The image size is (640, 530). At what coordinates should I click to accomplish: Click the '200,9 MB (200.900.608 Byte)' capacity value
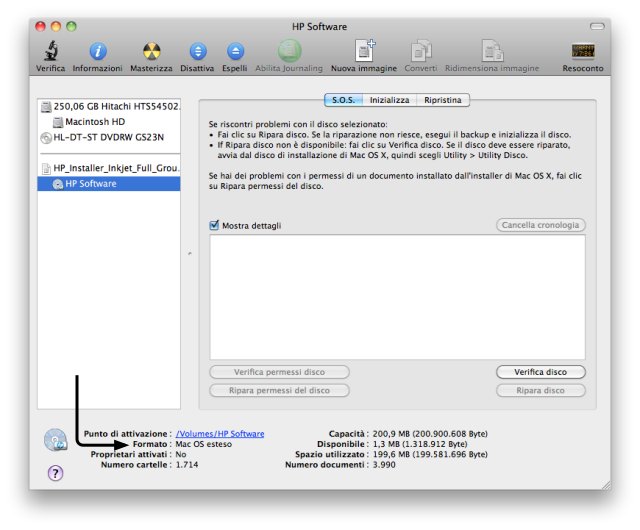(x=430, y=434)
